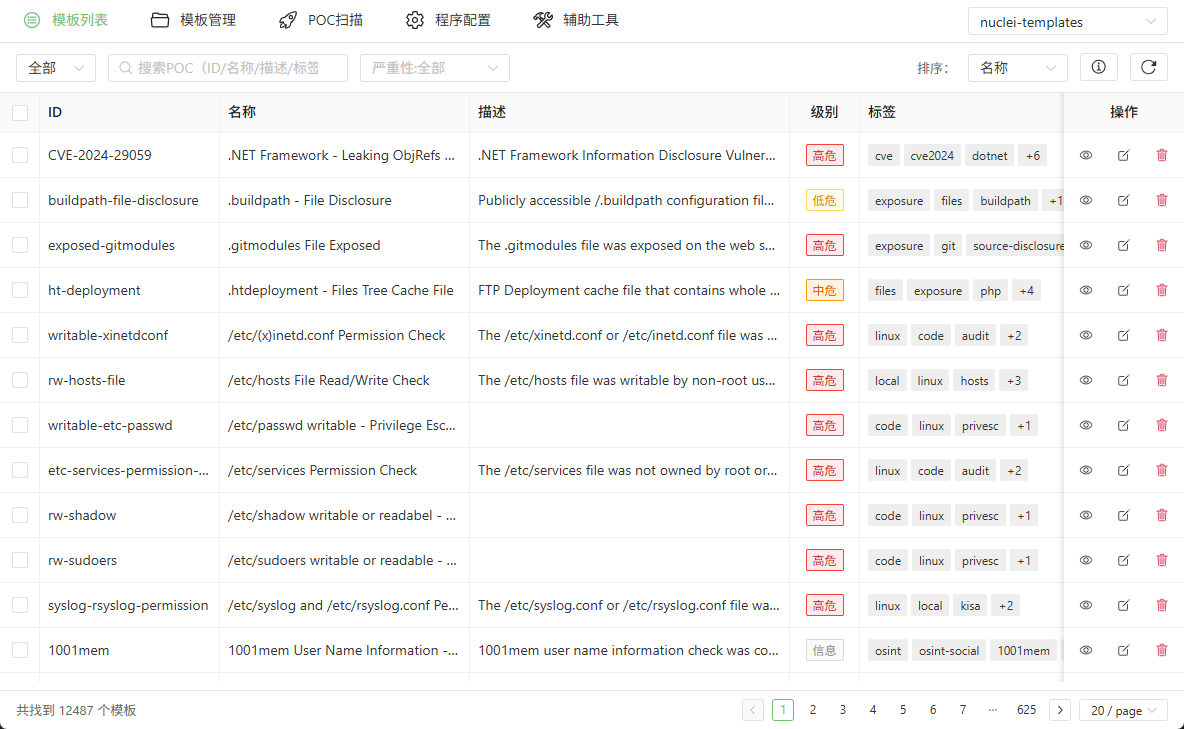Switch to the POC扫描 tab
This screenshot has width=1184, height=729.
[320, 20]
